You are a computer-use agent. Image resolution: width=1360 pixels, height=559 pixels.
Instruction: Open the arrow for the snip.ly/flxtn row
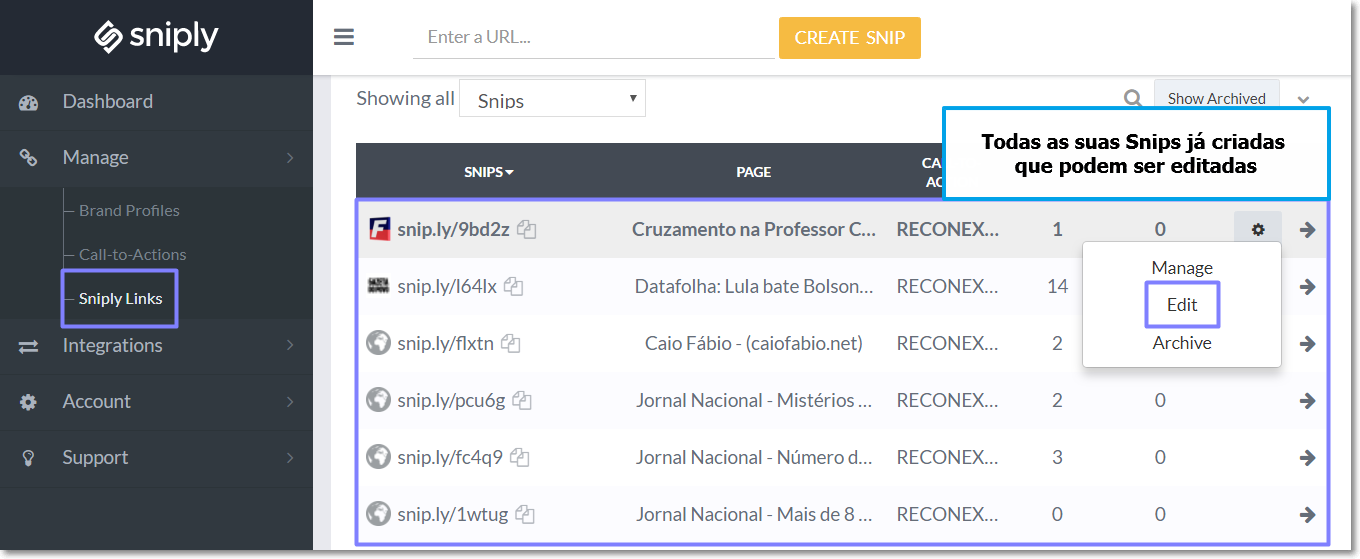pos(1307,344)
